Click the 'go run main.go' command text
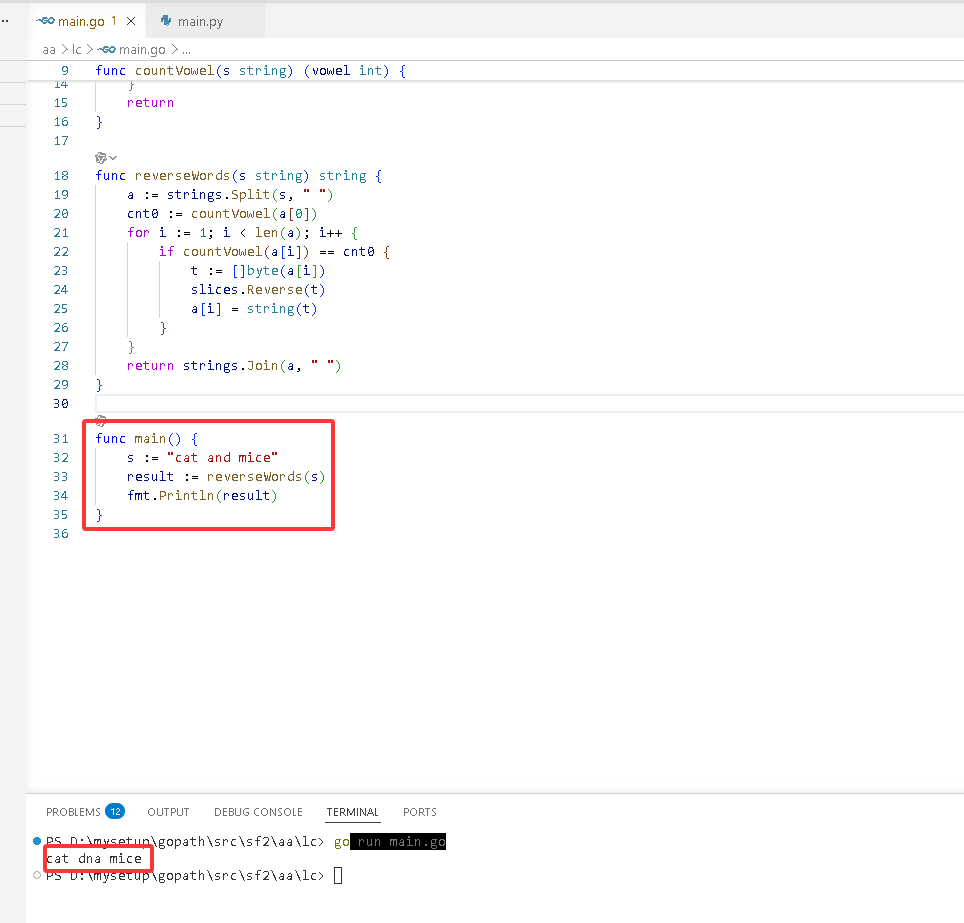964x923 pixels. pyautogui.click(x=390, y=841)
